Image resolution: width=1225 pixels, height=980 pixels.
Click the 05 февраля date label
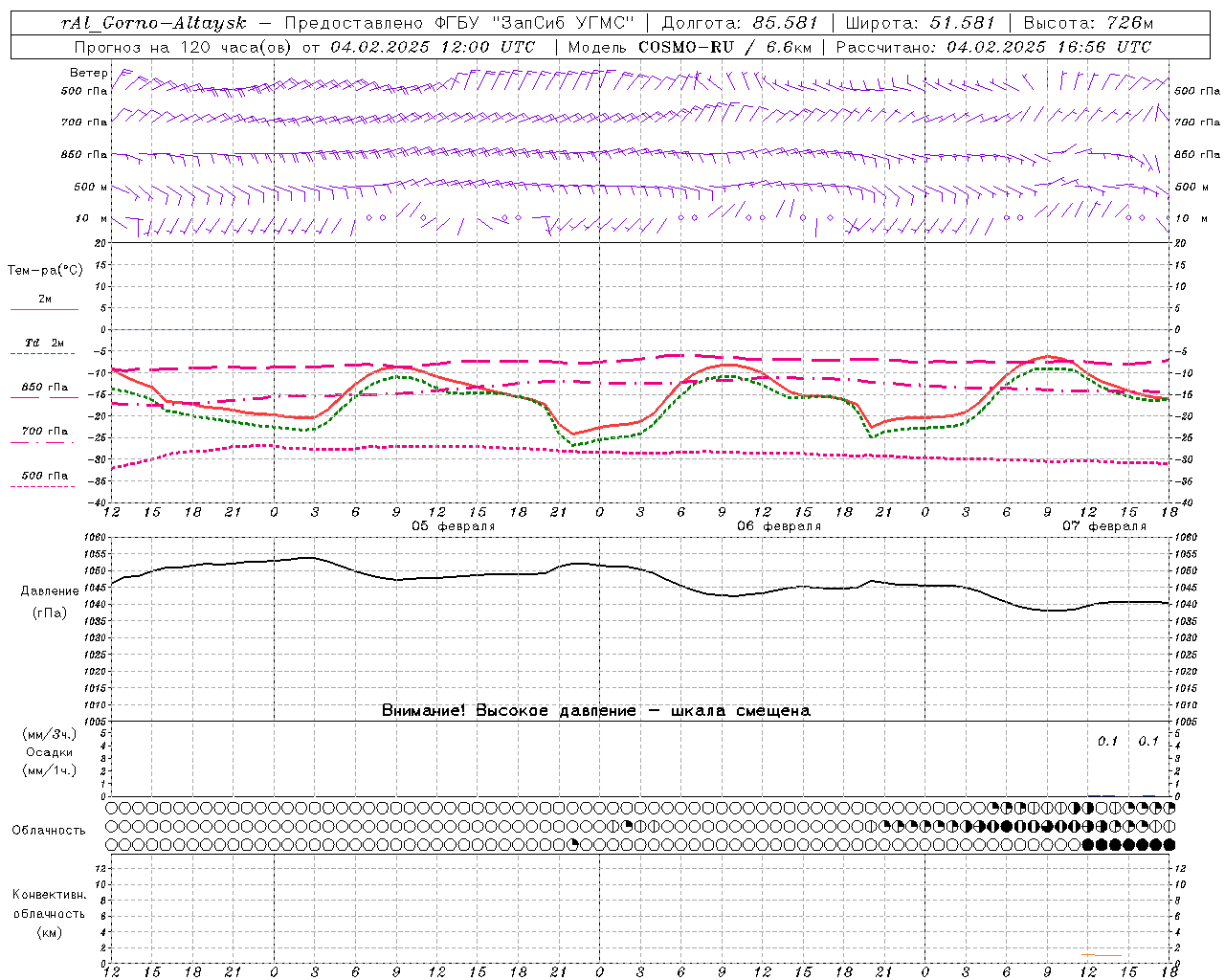(454, 526)
